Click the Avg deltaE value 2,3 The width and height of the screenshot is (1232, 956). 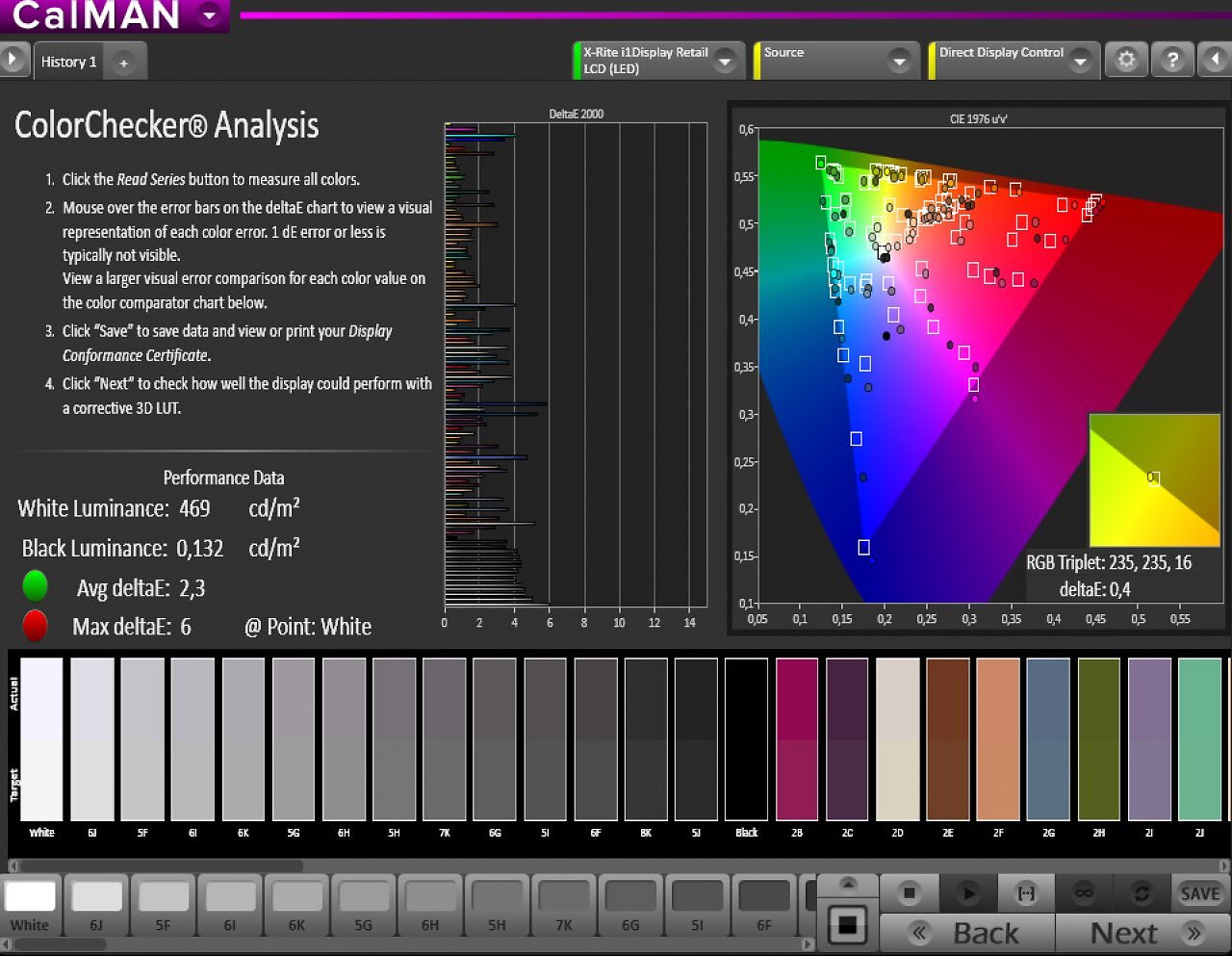pos(192,588)
